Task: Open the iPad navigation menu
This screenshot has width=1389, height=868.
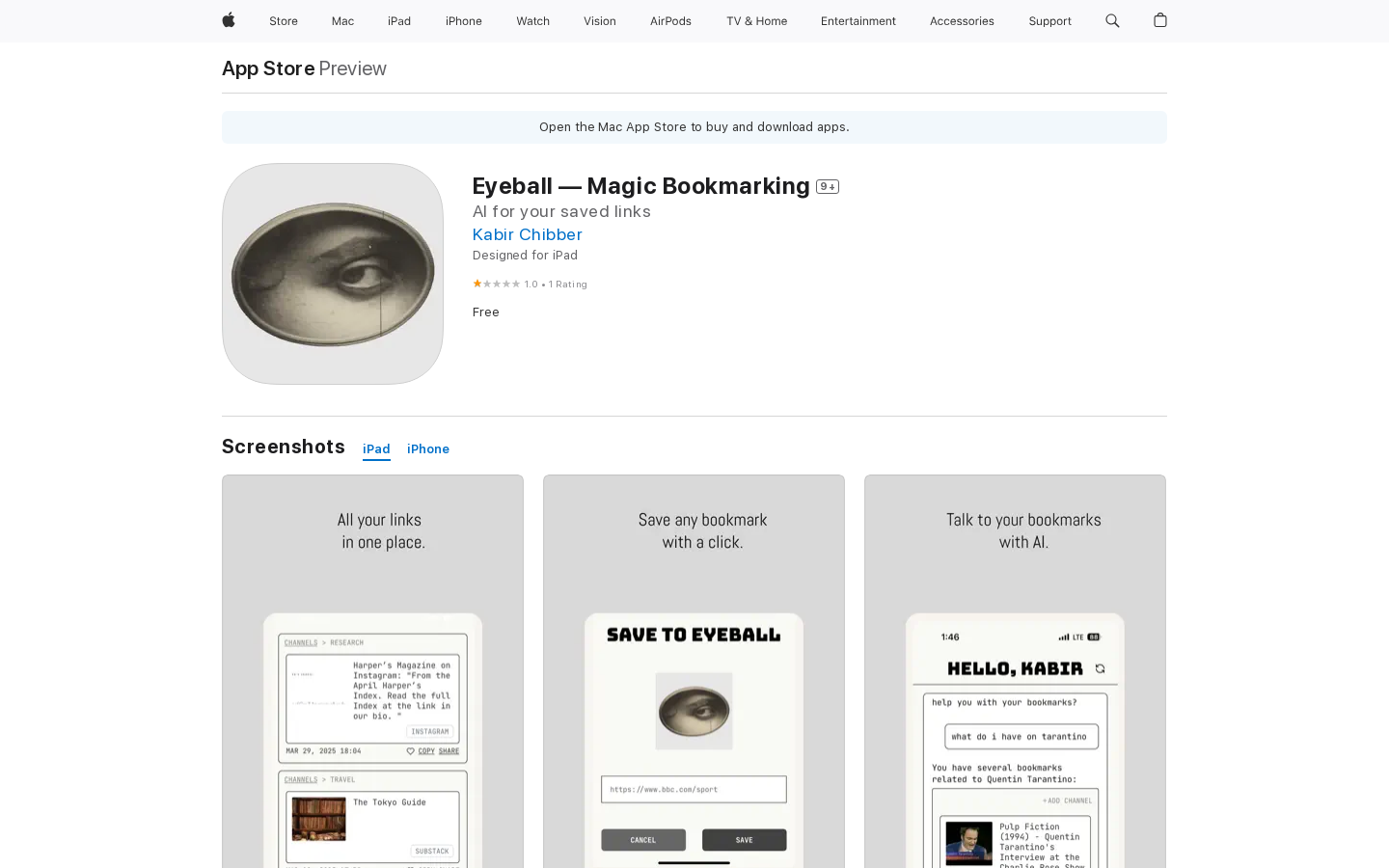Action: pos(399,21)
